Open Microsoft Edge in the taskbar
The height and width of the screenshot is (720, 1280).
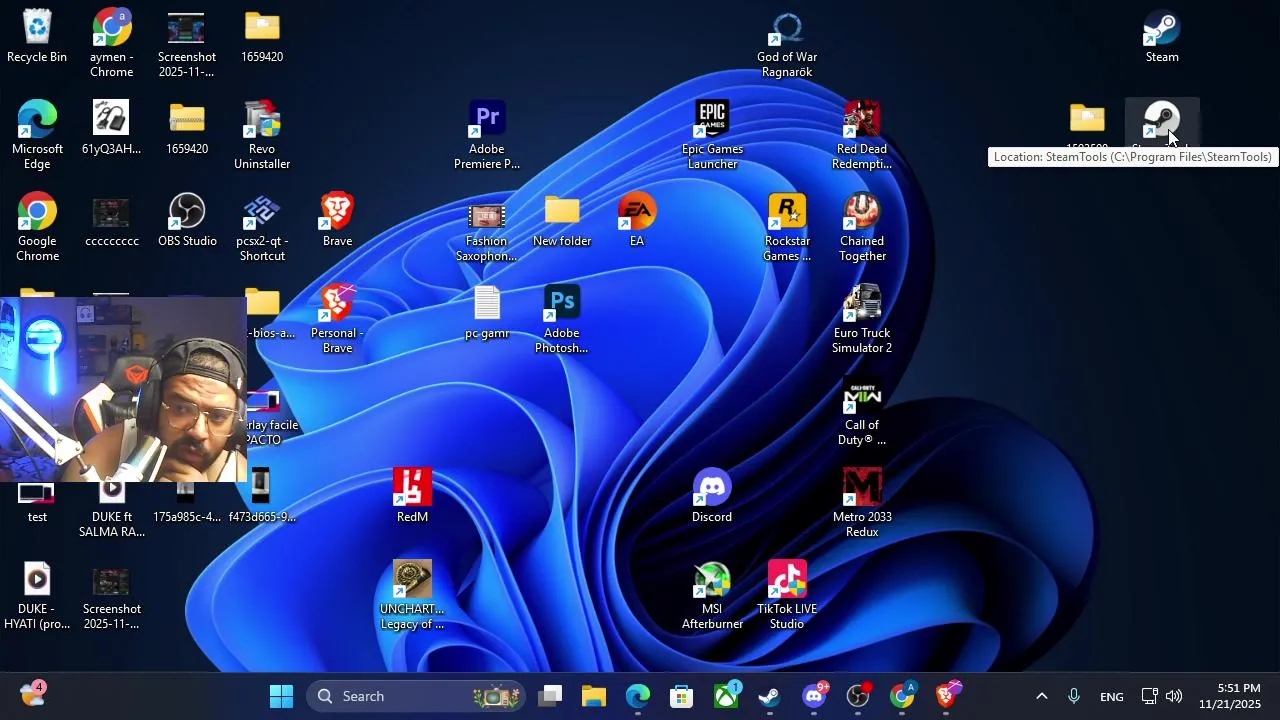coord(638,696)
